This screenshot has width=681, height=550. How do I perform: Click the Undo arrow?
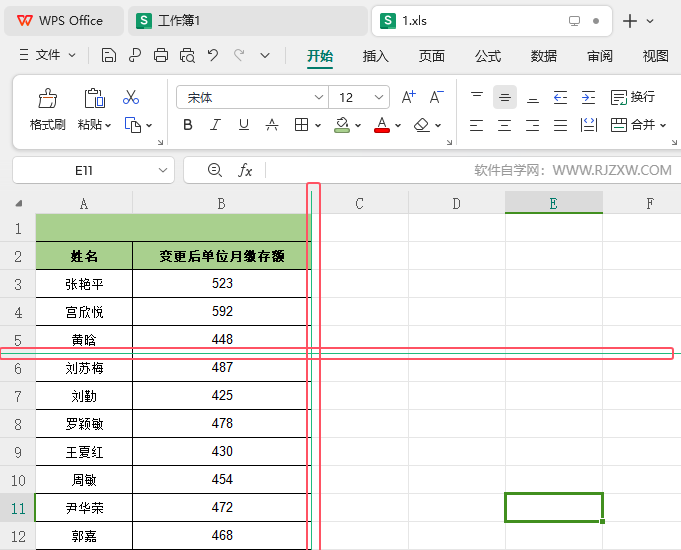click(x=213, y=55)
